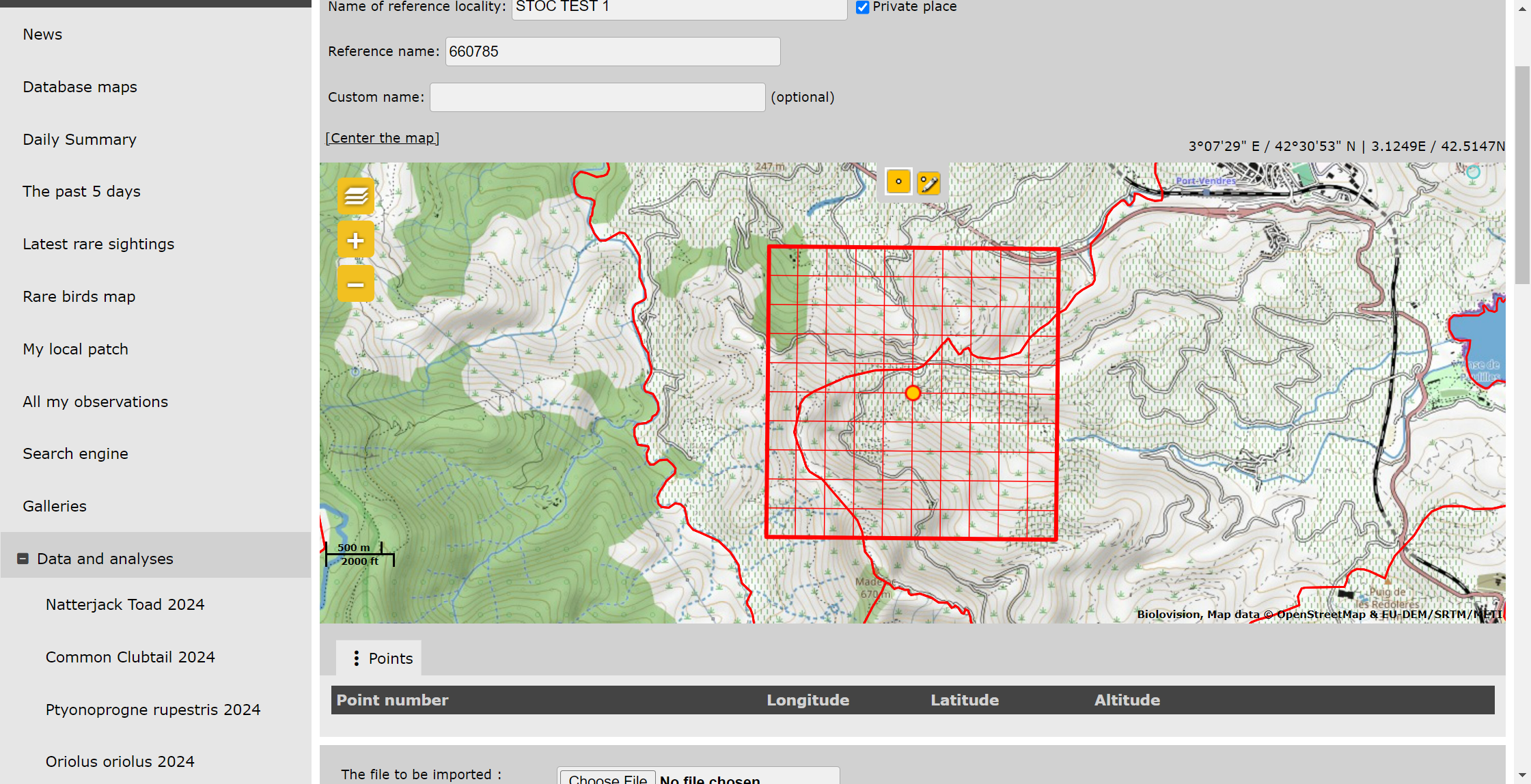Go to Daily Summary
This screenshot has height=784, width=1531.
tap(79, 139)
